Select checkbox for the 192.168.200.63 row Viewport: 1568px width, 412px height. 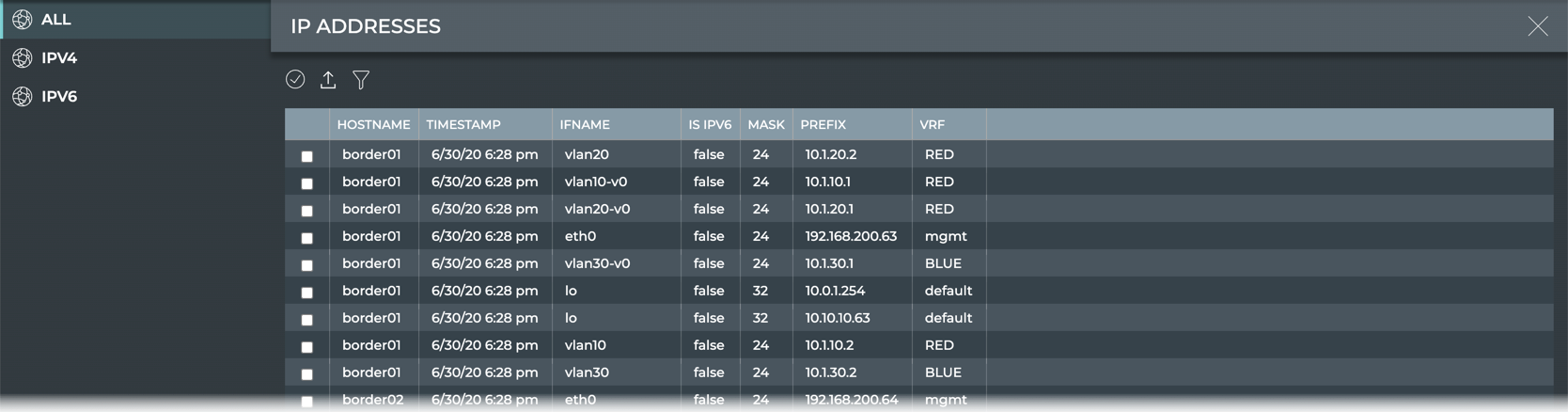pos(307,238)
